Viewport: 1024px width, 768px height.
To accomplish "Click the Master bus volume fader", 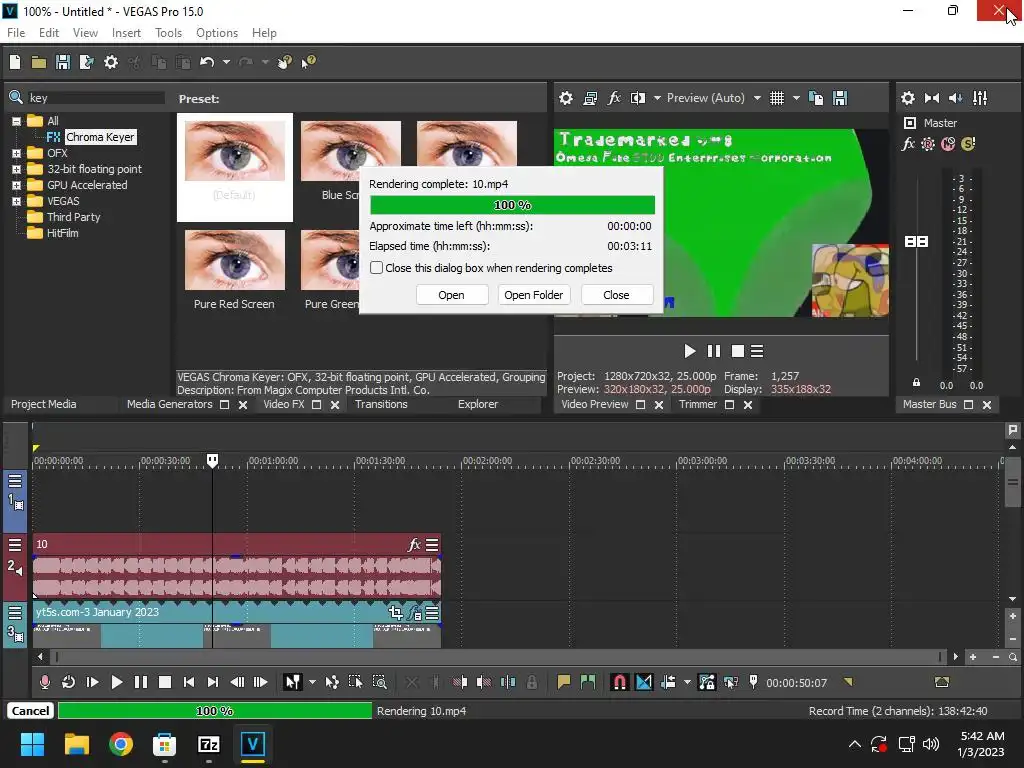I will point(916,242).
